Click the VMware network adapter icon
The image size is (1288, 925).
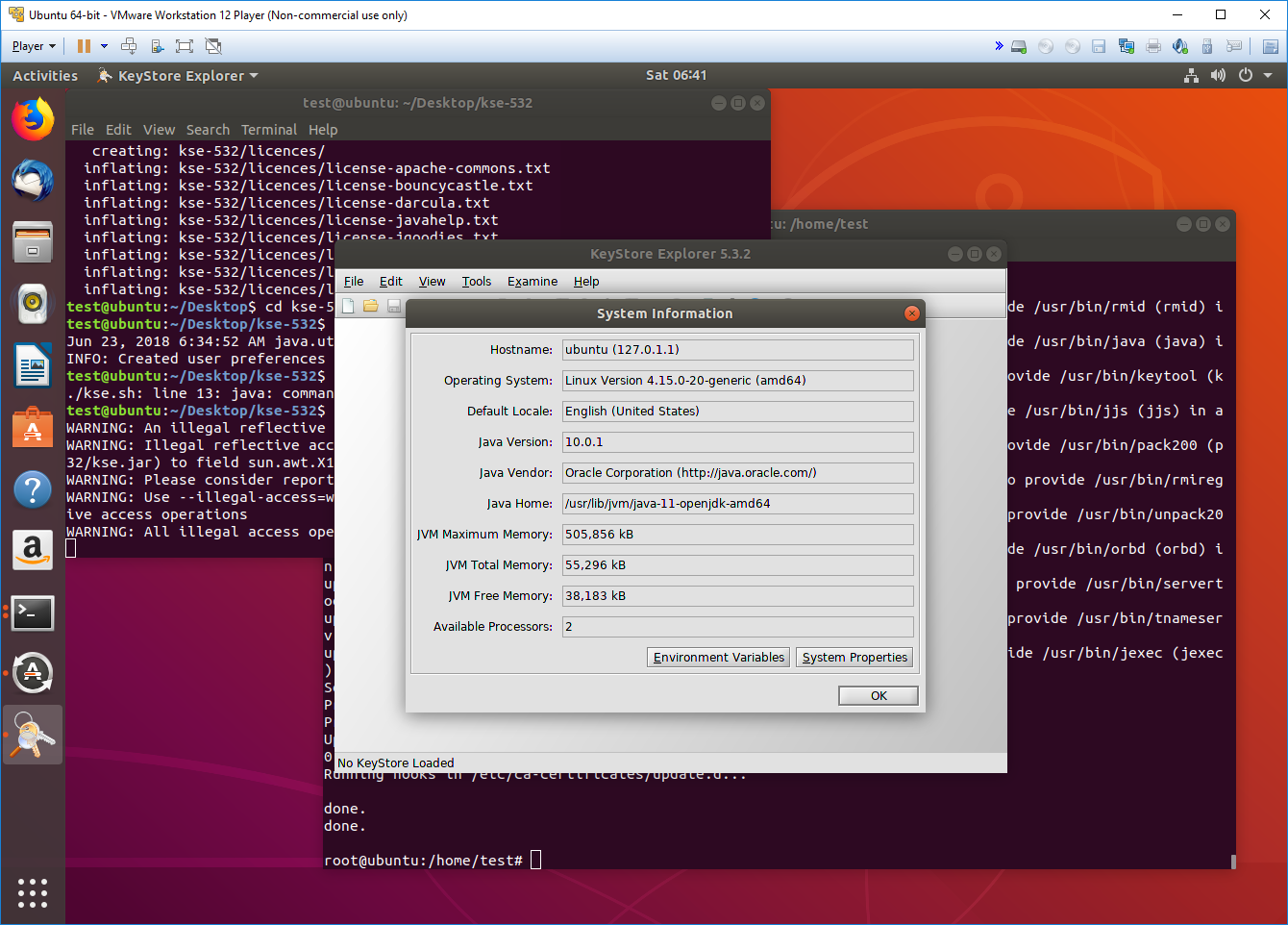coord(1126,45)
